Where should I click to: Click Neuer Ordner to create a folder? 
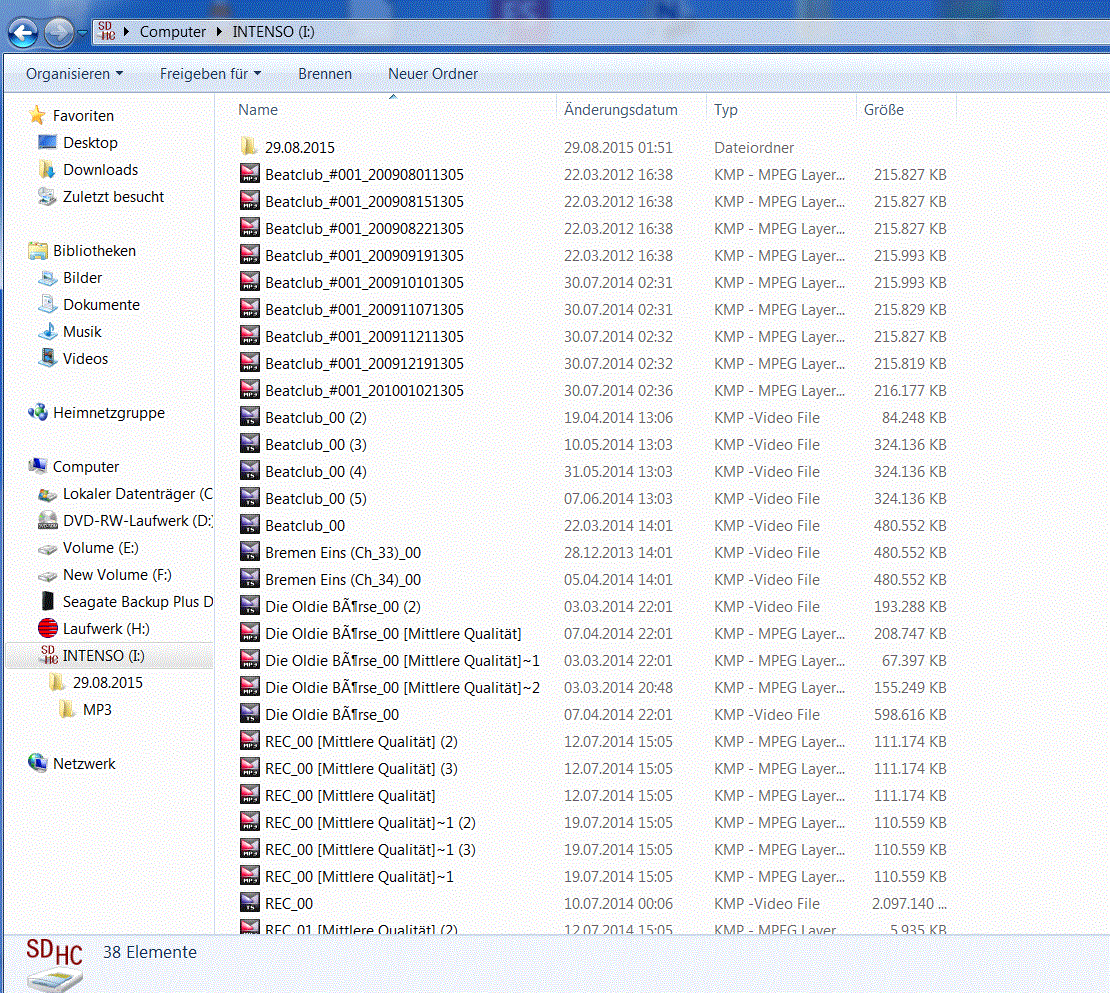[x=433, y=74]
